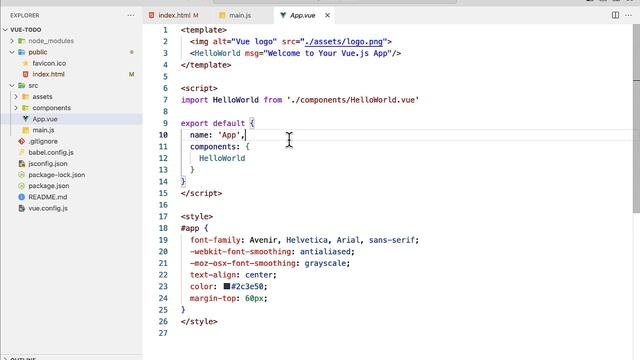Click line number 23 in gutter
This screenshot has width=640, height=360.
pos(163,287)
